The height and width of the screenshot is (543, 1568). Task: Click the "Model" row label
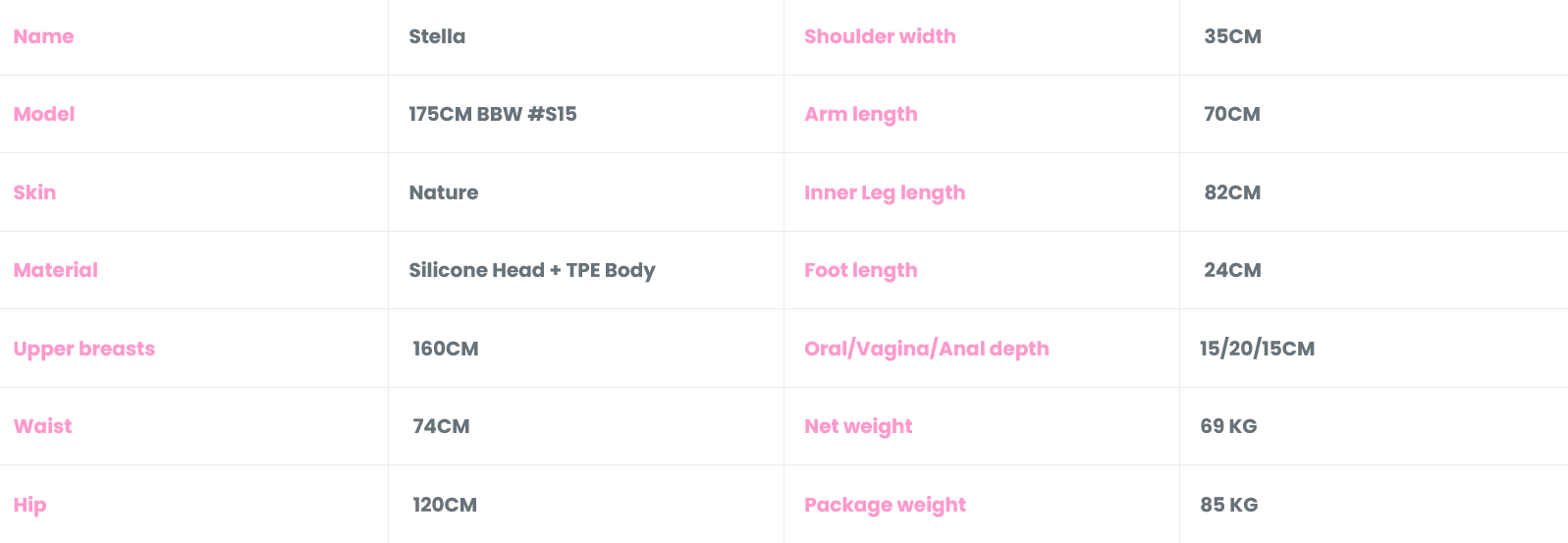coord(44,114)
